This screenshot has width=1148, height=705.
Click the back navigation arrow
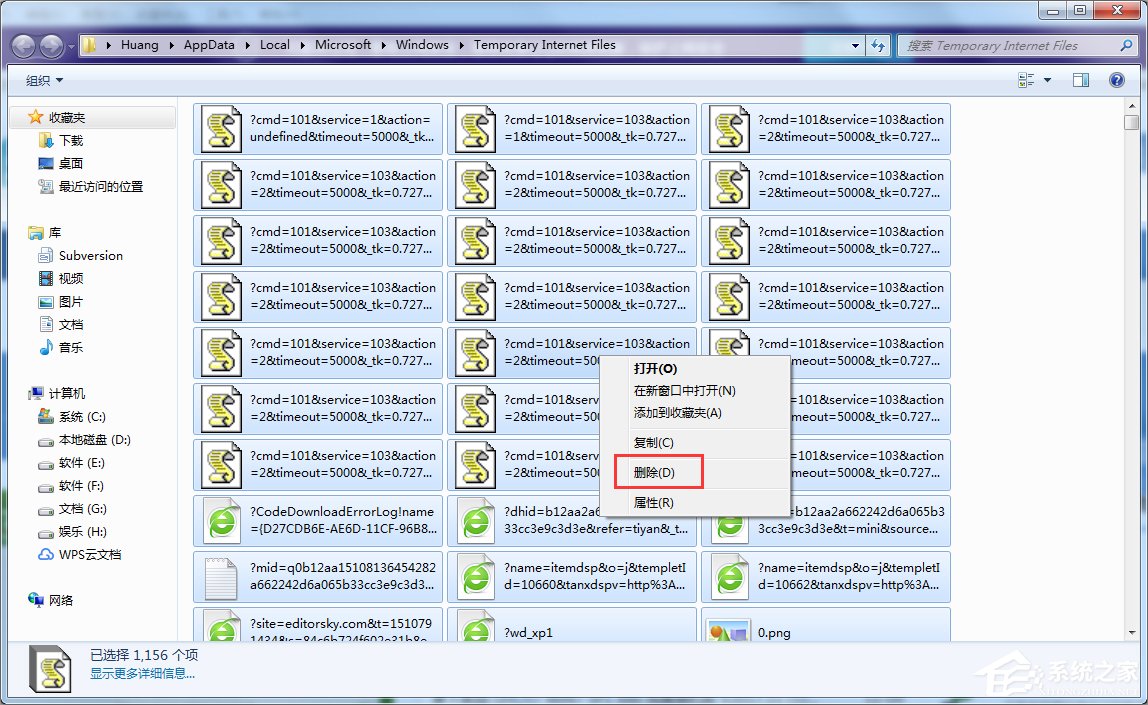22,45
